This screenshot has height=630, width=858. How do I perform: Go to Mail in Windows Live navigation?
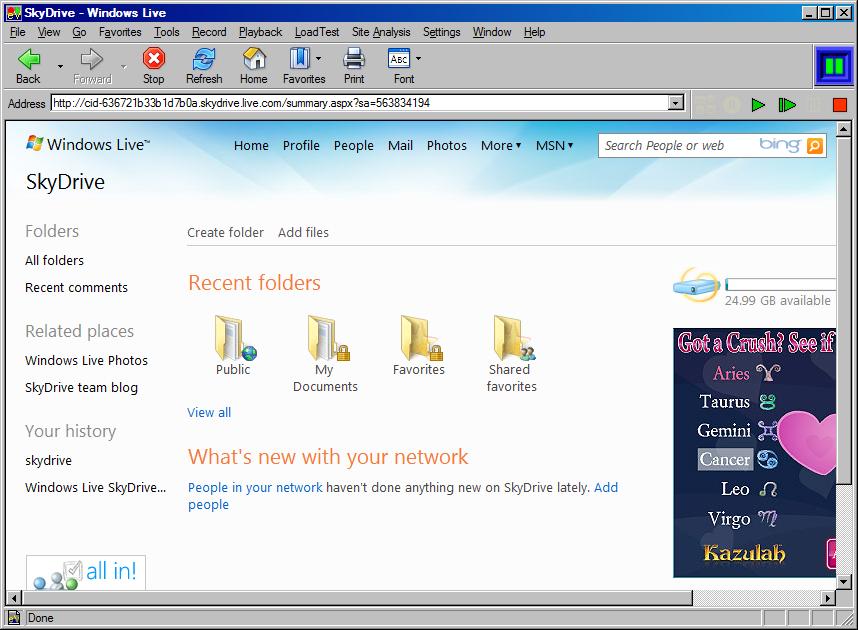click(x=401, y=146)
